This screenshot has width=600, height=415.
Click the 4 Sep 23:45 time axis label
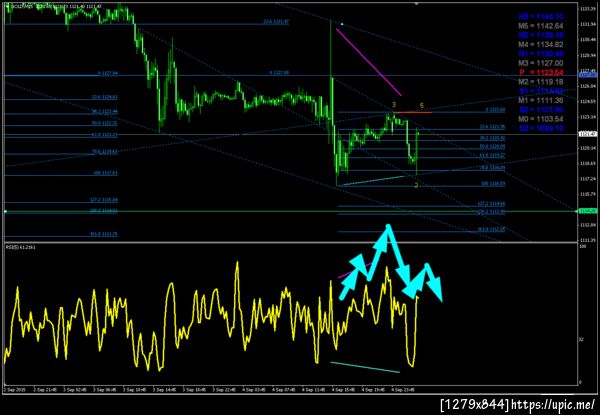[x=404, y=389]
